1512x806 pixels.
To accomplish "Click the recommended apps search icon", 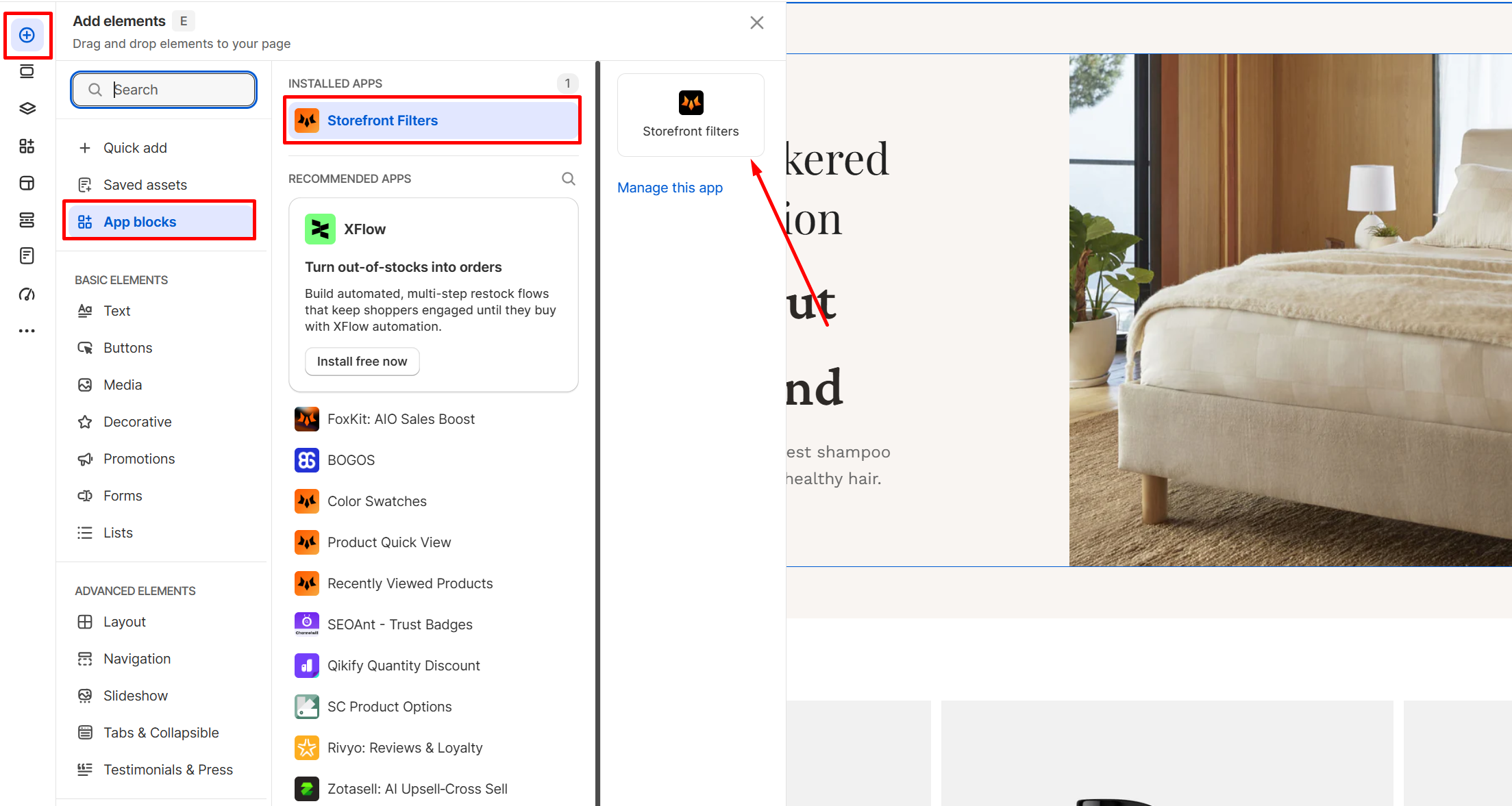I will click(569, 179).
